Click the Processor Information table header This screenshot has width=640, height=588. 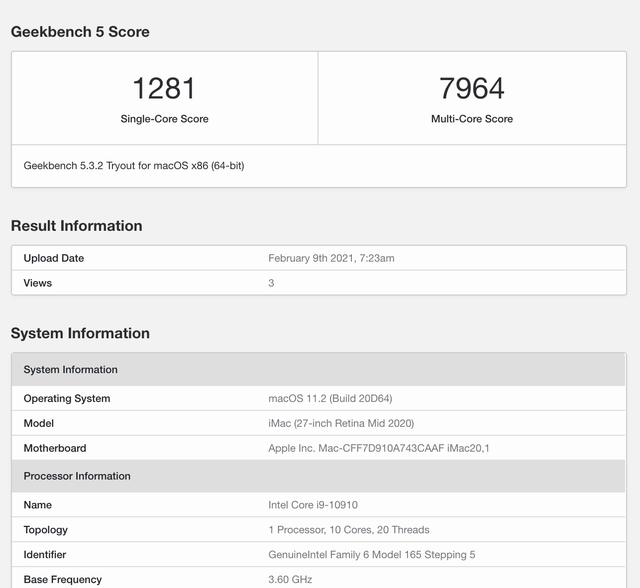318,476
